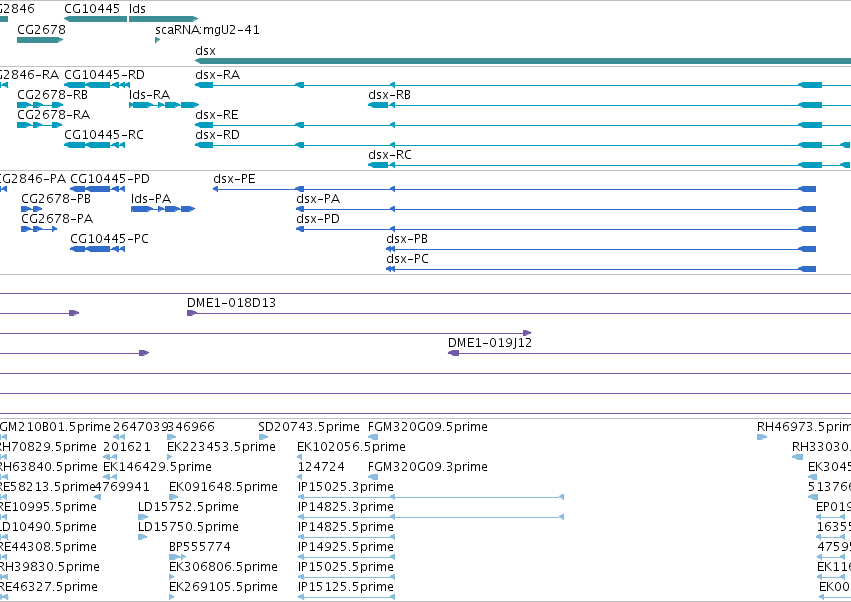Click the CG2678-PB protein label
Image resolution: width=851 pixels, height=602 pixels.
[56, 199]
